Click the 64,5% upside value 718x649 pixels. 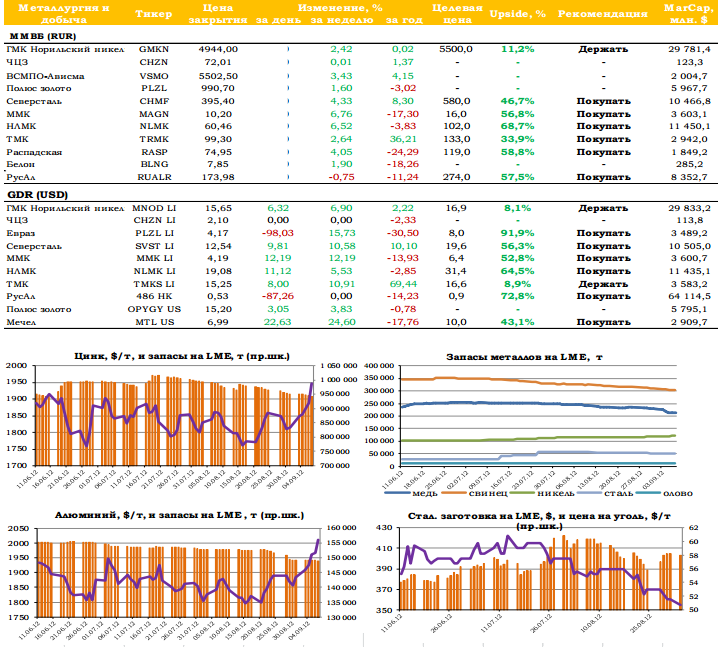[x=517, y=271]
